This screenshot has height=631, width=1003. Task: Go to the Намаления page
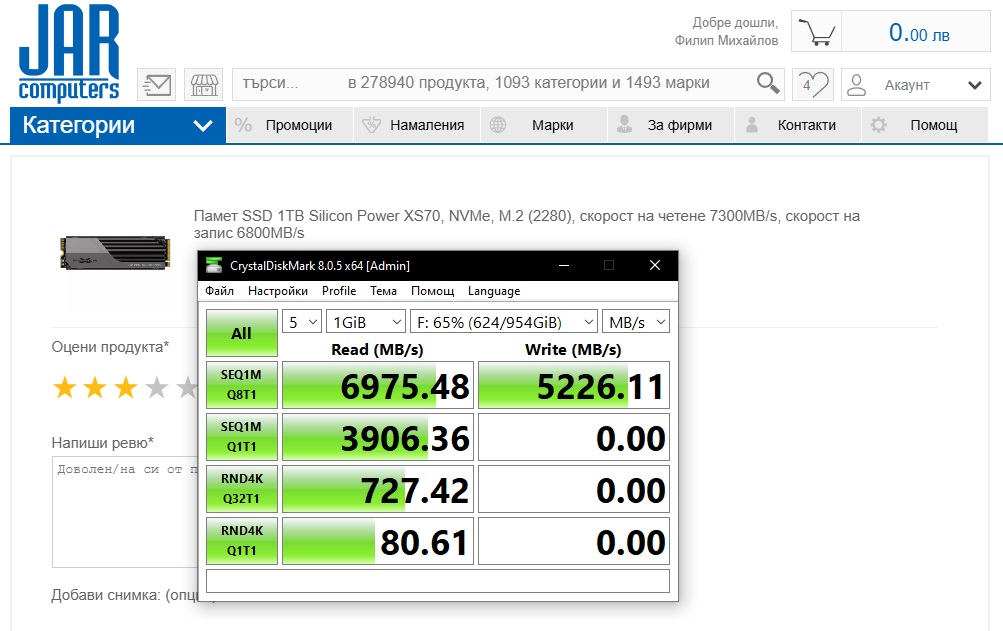point(427,125)
